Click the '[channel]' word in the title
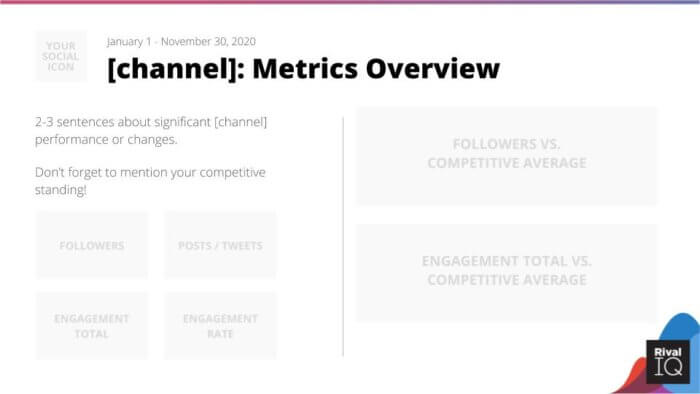700x394 pixels. click(172, 69)
